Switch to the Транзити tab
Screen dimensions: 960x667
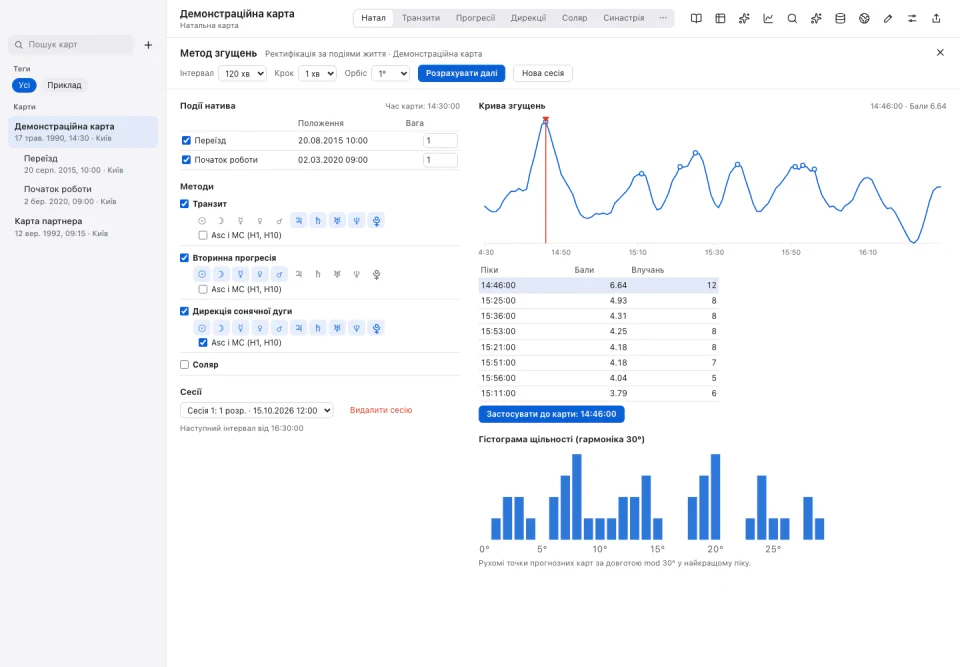[421, 18]
